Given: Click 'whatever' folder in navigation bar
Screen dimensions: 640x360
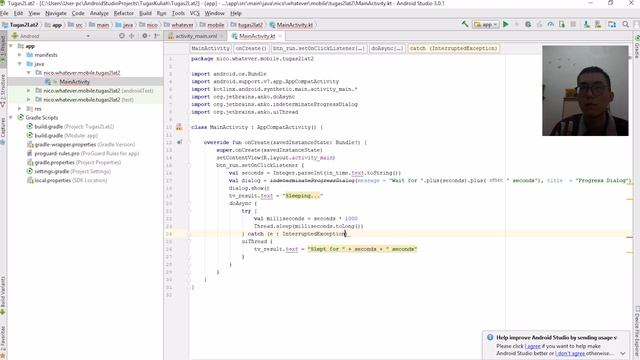Looking at the screenshot, I should (x=178, y=25).
